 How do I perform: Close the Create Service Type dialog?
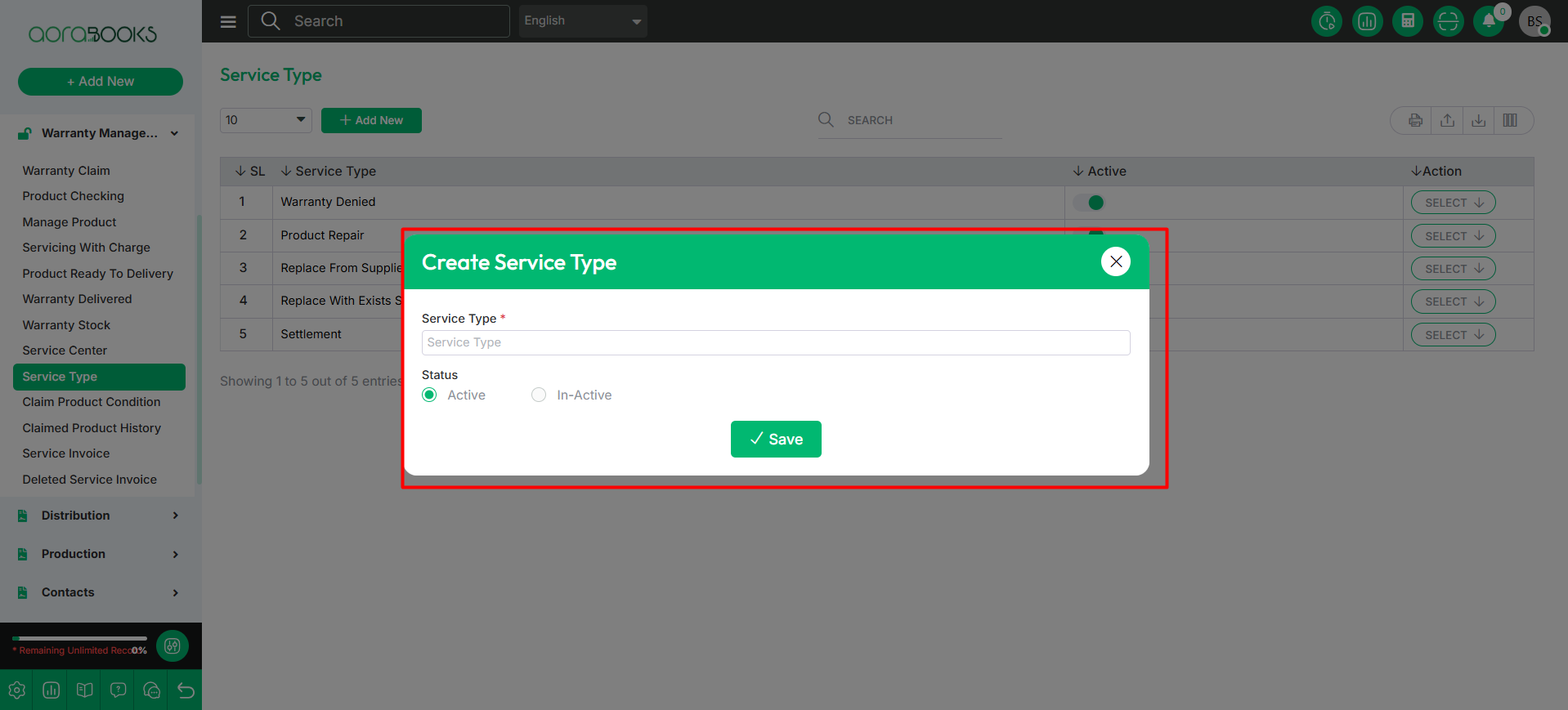click(1115, 262)
